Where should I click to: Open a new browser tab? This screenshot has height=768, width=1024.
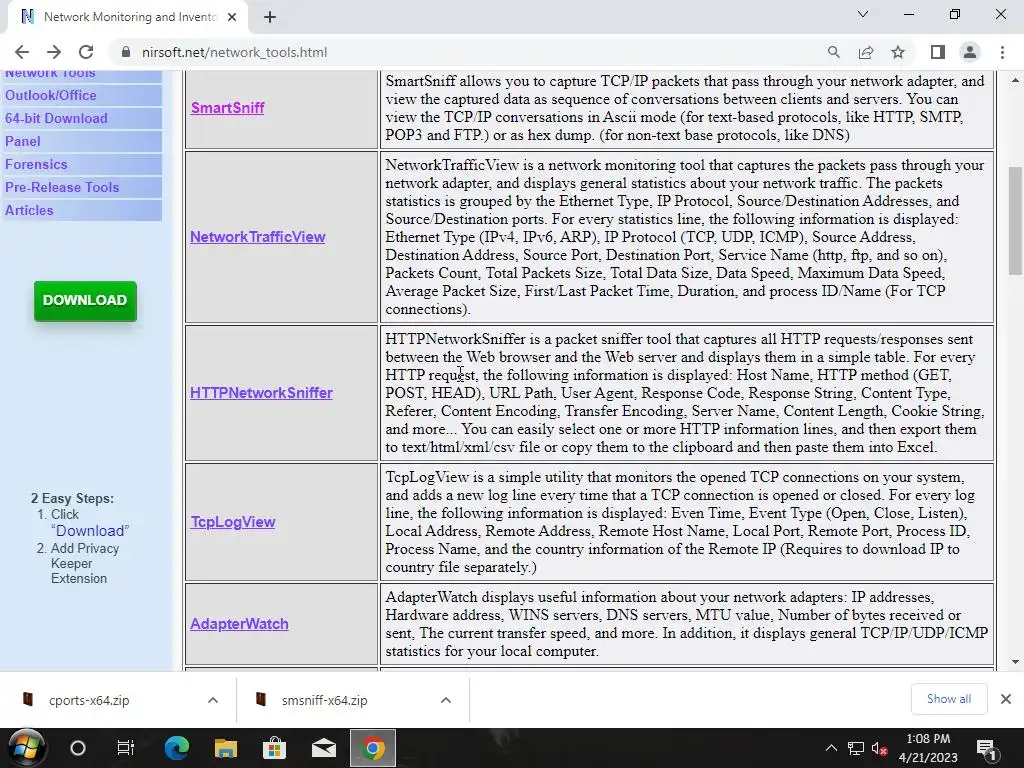pos(270,17)
